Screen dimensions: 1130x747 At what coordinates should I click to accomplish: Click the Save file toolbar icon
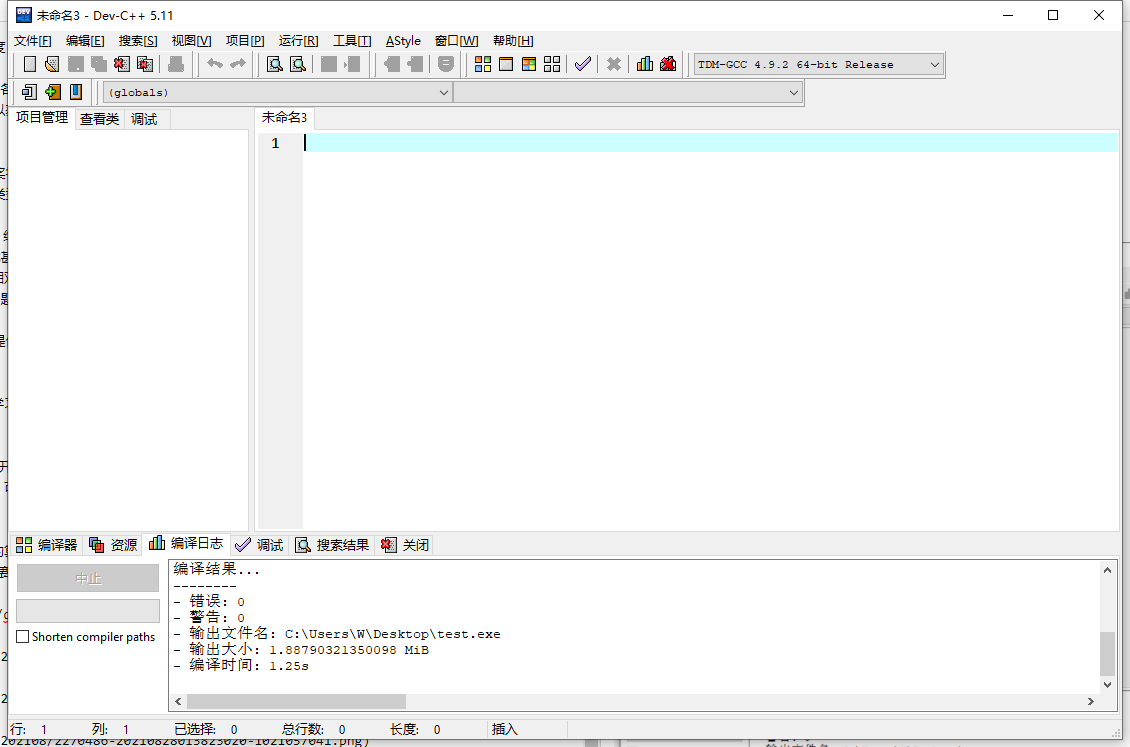[76, 64]
